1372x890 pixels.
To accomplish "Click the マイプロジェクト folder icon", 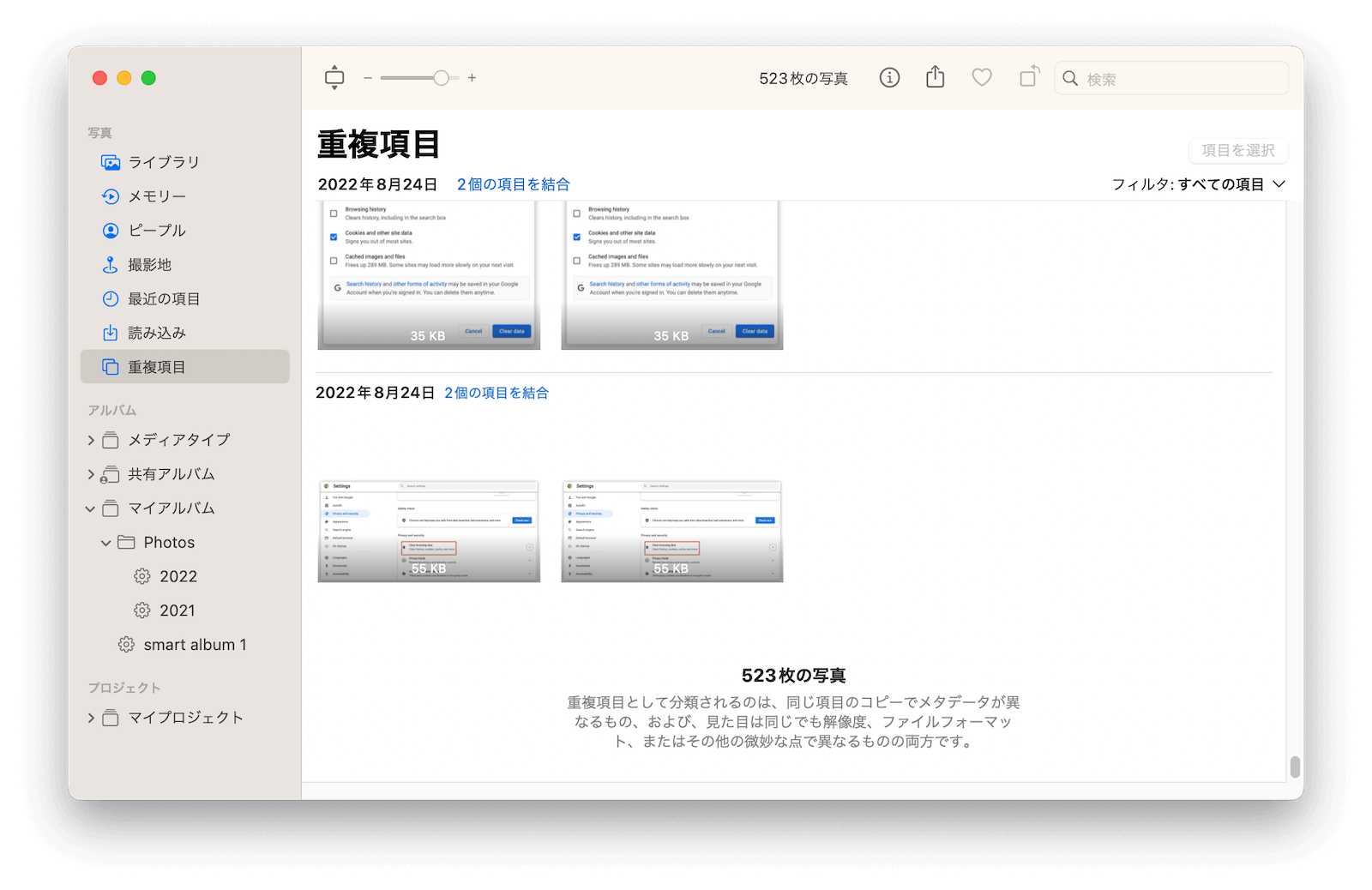I will pos(111,718).
